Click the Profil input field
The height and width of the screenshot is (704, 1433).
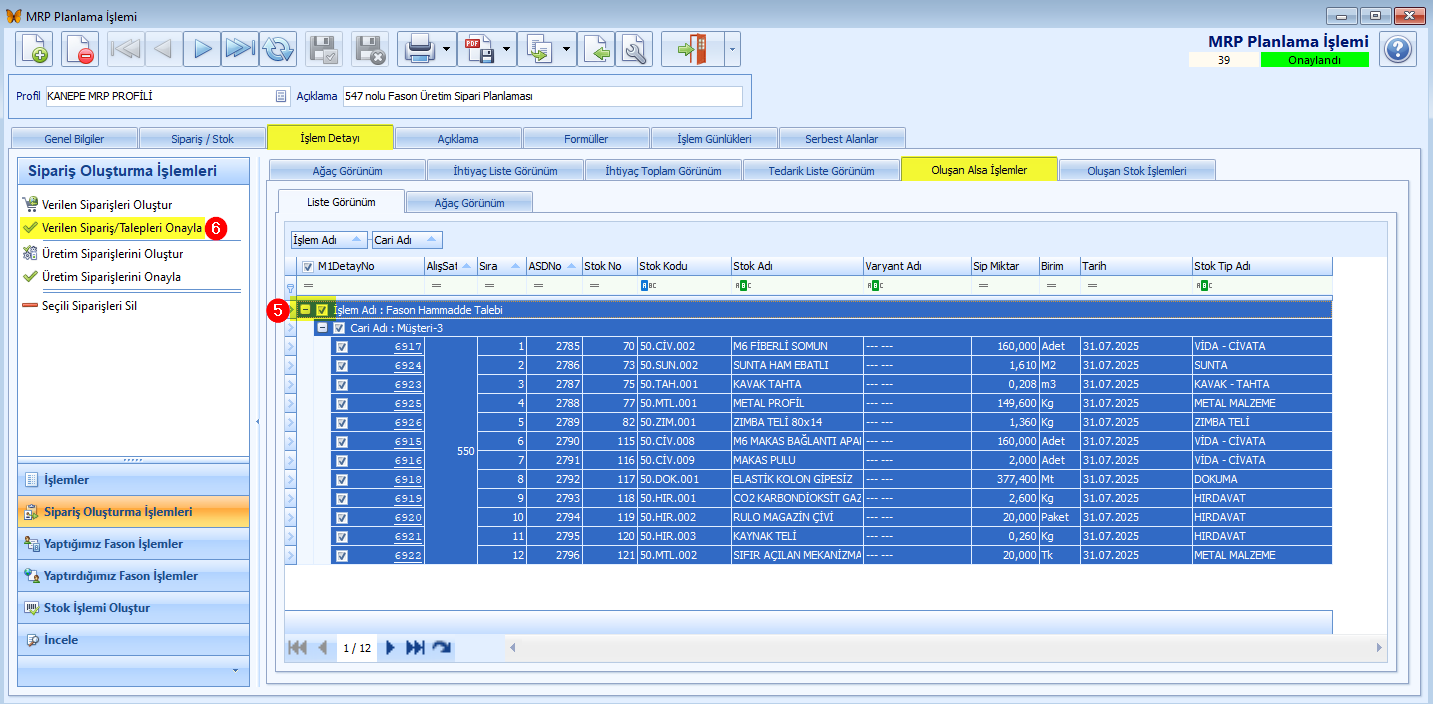coord(167,96)
